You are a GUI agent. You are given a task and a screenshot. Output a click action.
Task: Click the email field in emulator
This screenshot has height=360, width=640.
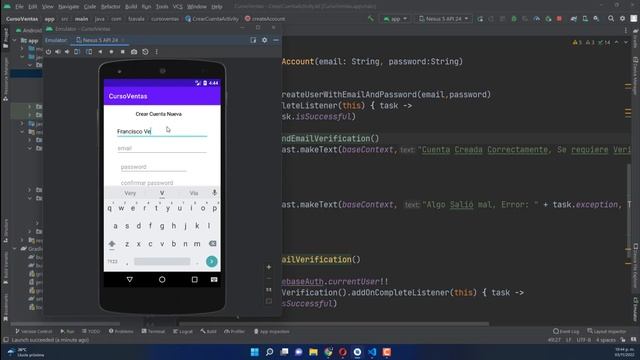(x=162, y=148)
